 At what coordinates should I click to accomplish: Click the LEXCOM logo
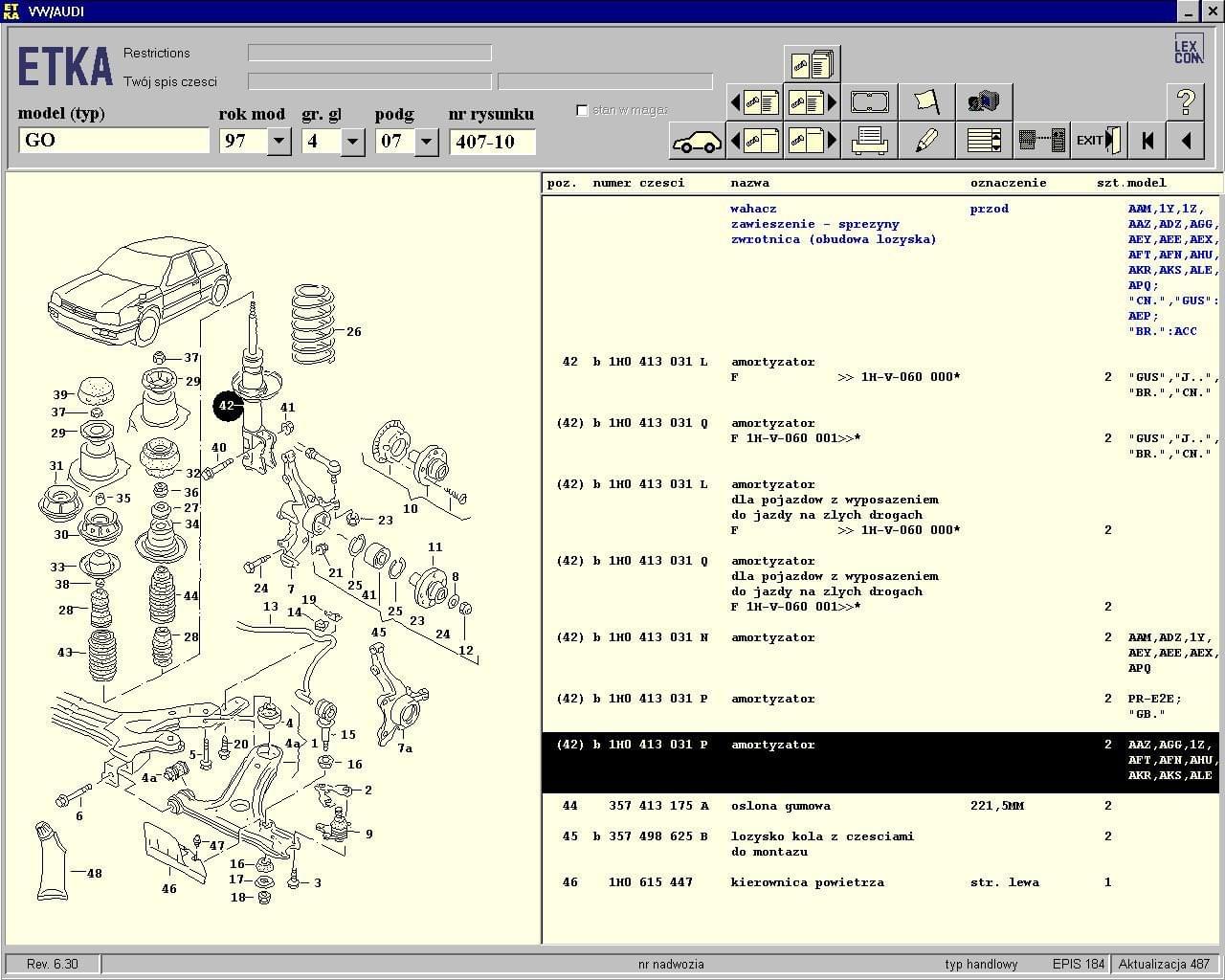coord(1188,49)
